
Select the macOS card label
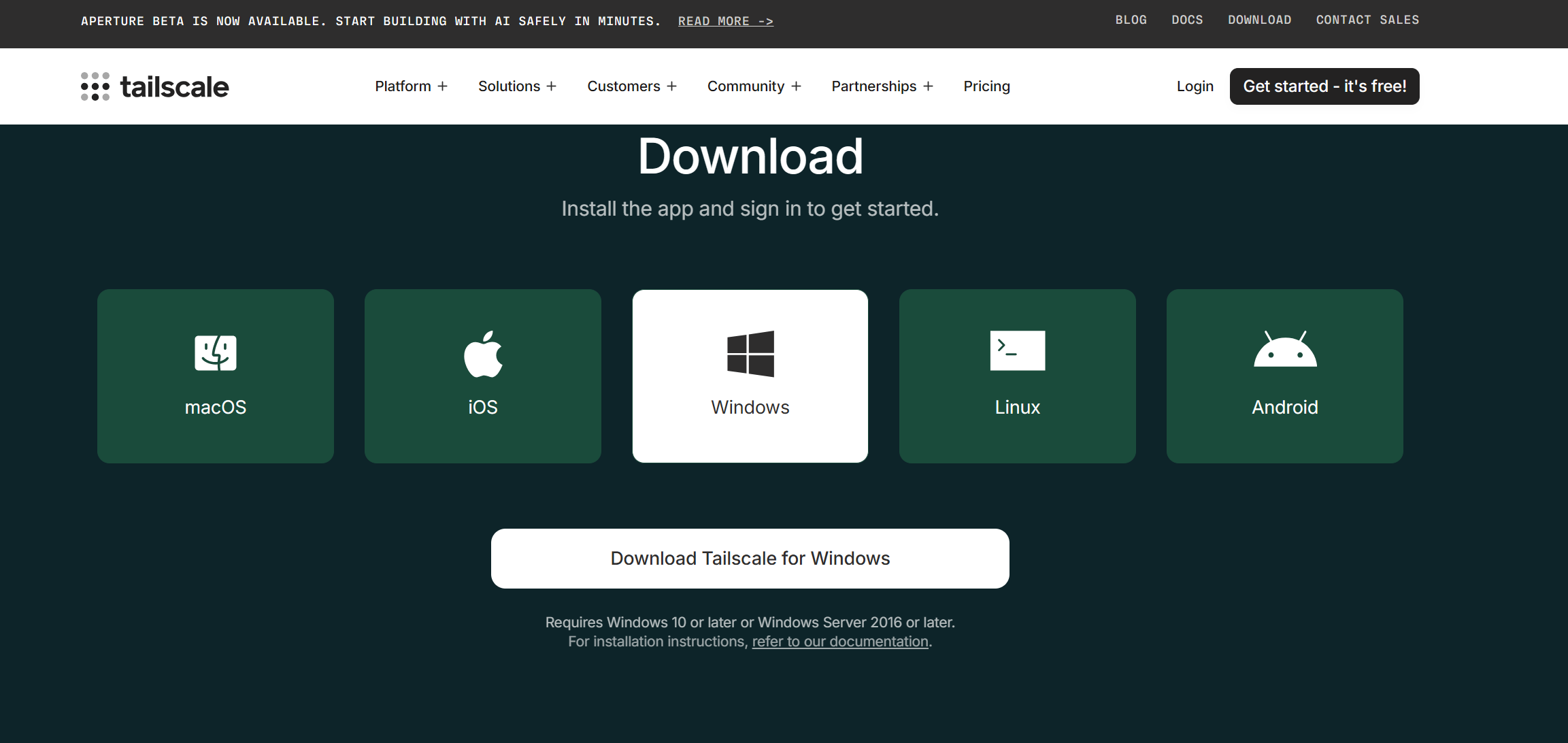(216, 407)
